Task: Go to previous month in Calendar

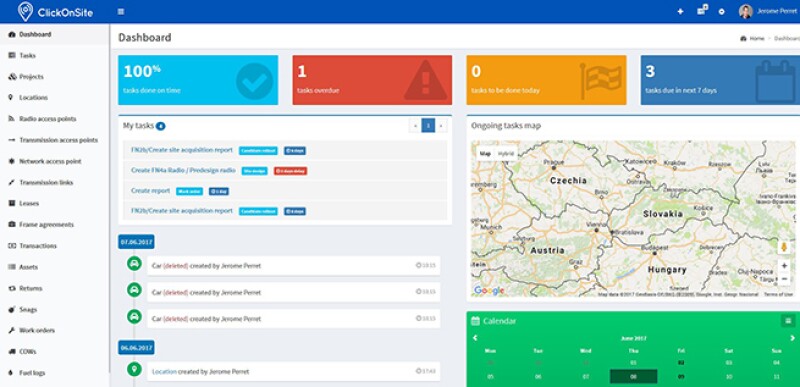Action: click(x=475, y=338)
